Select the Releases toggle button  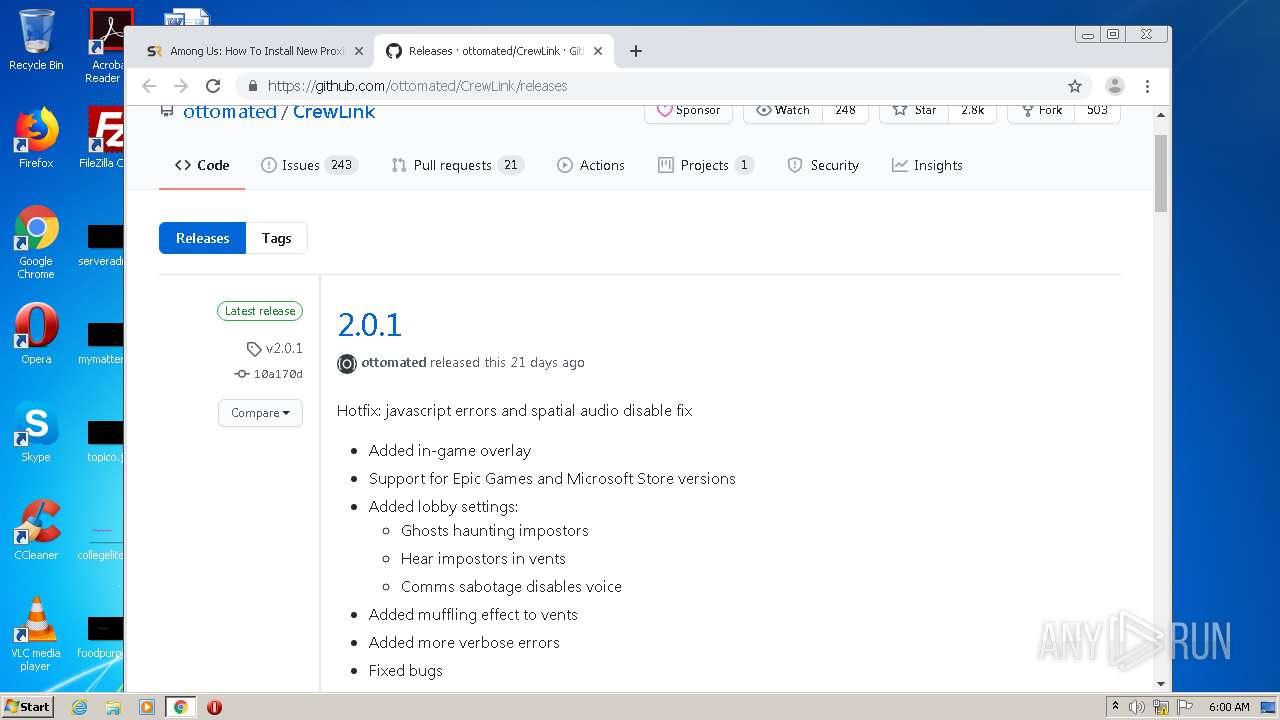tap(202, 238)
